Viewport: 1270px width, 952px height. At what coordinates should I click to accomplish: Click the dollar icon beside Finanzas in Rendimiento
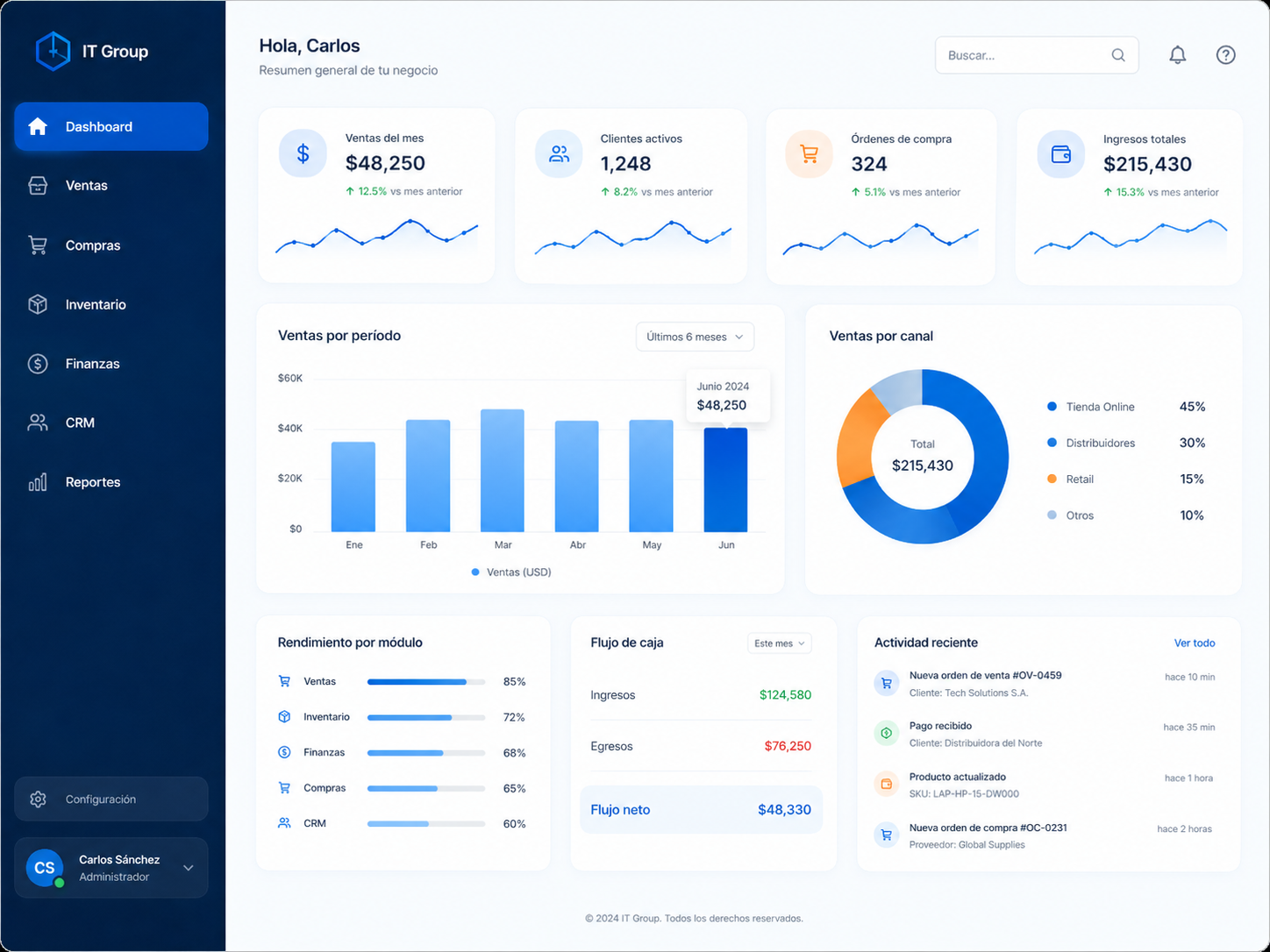coord(284,752)
